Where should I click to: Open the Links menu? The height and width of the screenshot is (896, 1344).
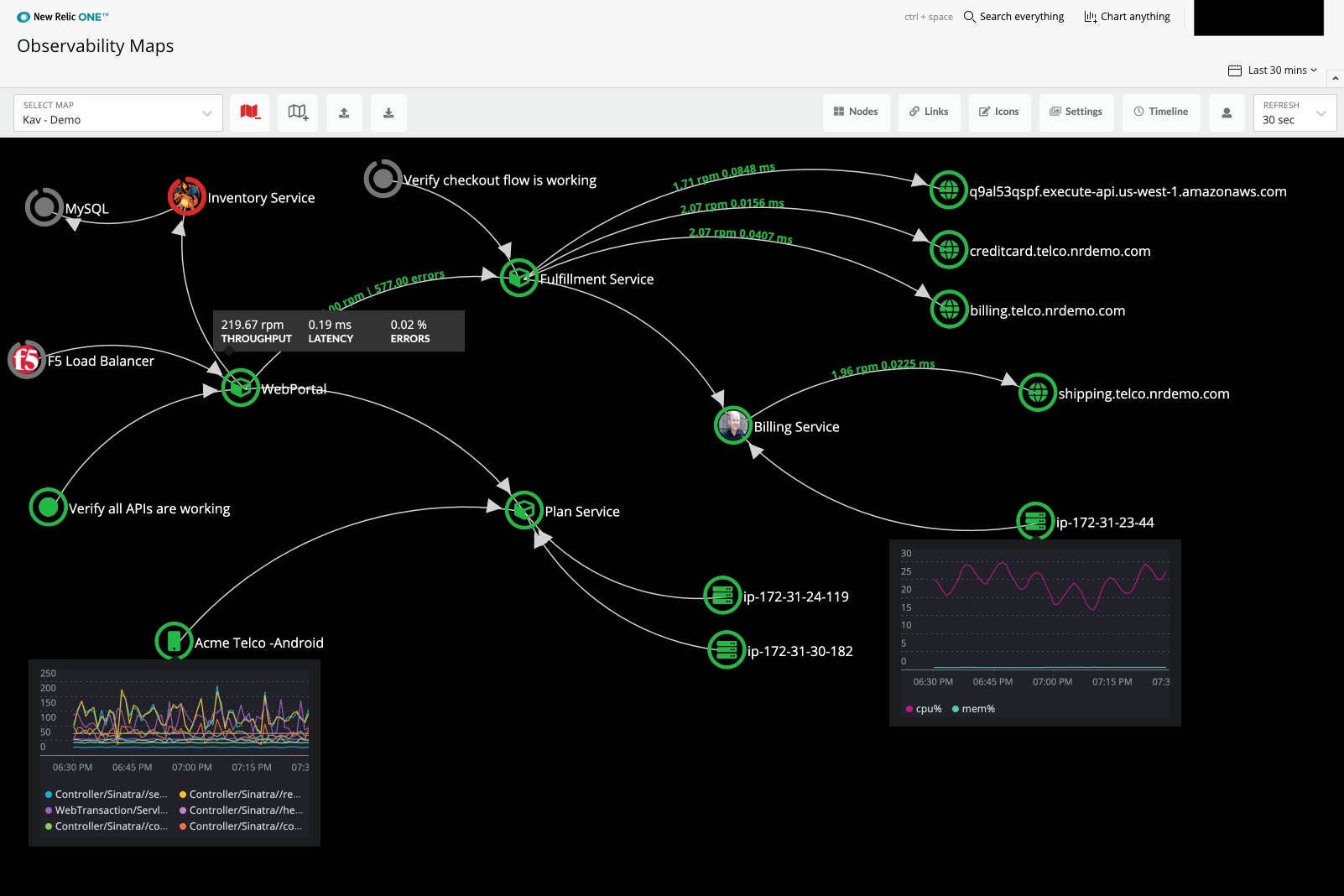[x=929, y=112]
